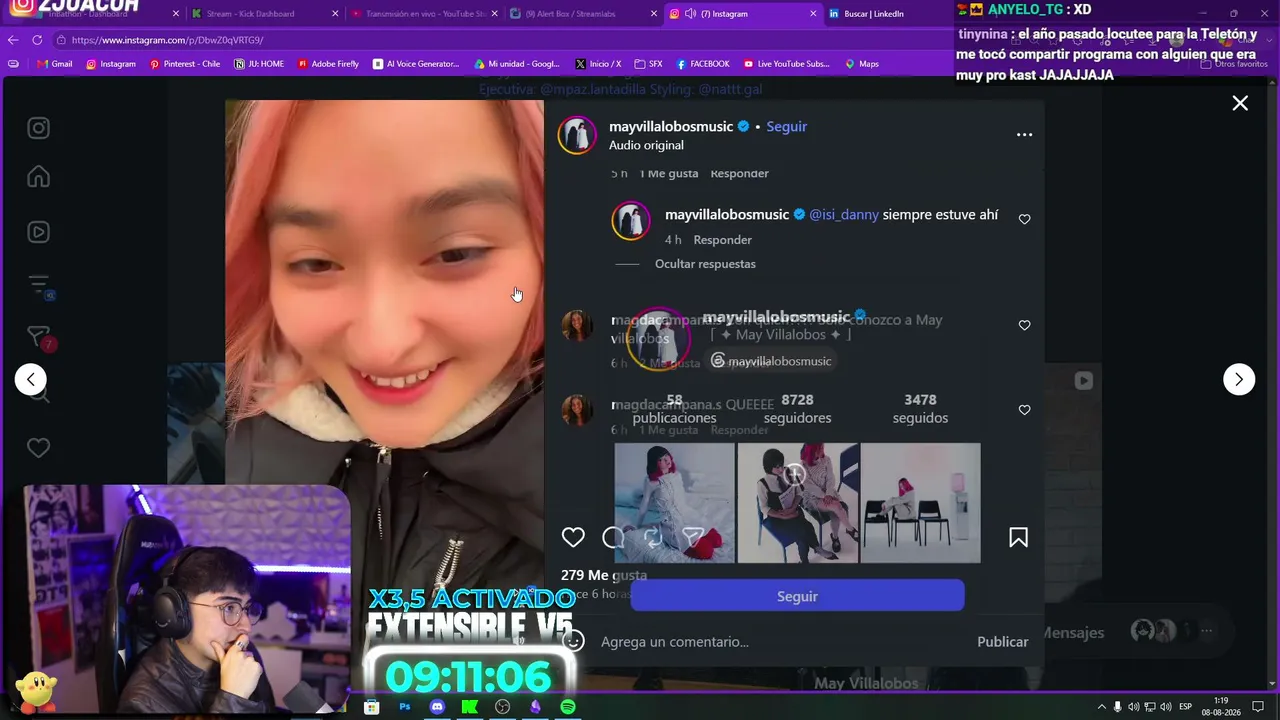
Task: Like magdacampana.s comment about May Villalobos
Action: (1024, 325)
